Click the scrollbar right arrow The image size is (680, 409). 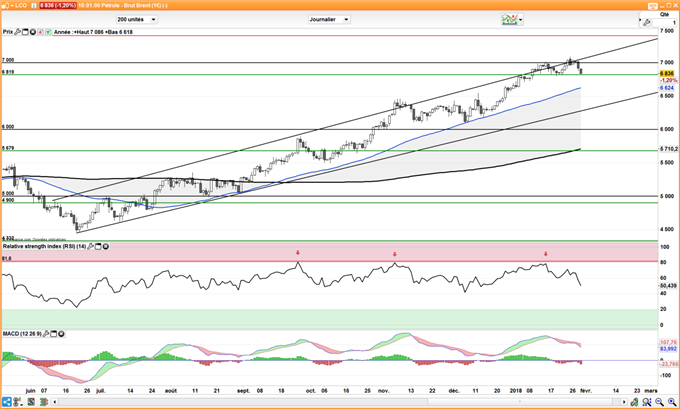pyautogui.click(x=624, y=402)
